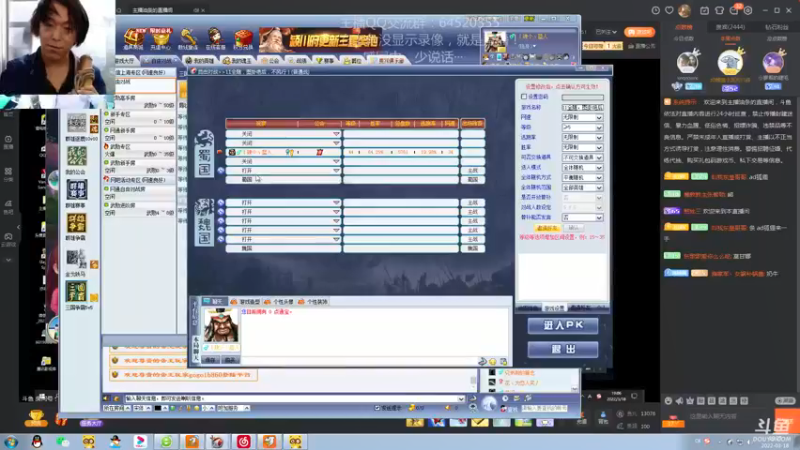
Task: Expand first 打开 slot dropdown in 魏国 team
Action: [336, 203]
